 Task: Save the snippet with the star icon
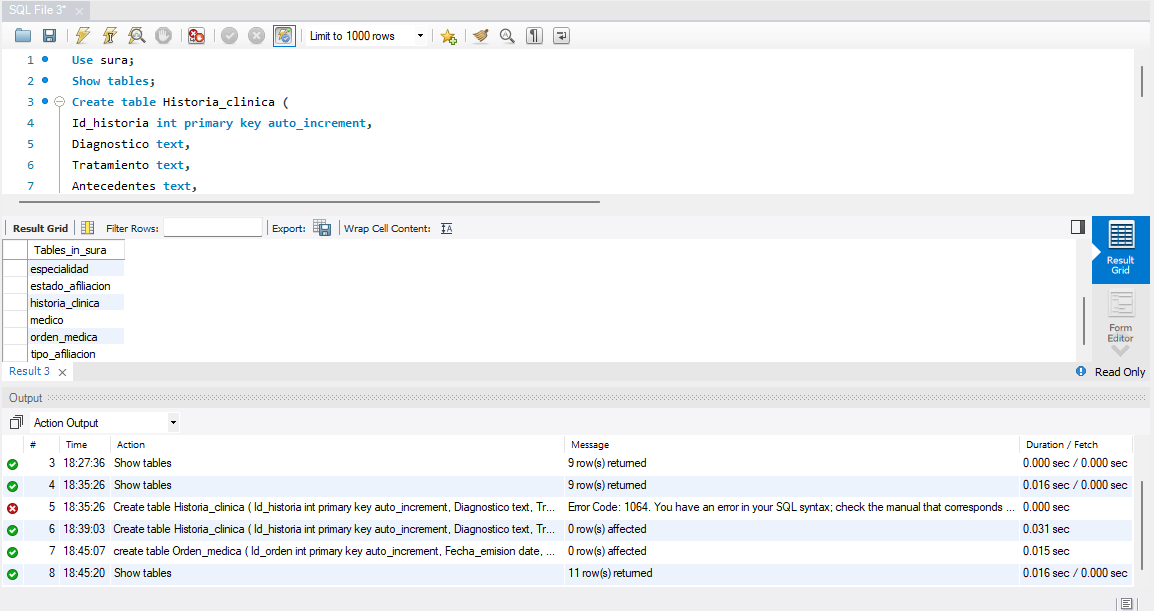[x=448, y=36]
